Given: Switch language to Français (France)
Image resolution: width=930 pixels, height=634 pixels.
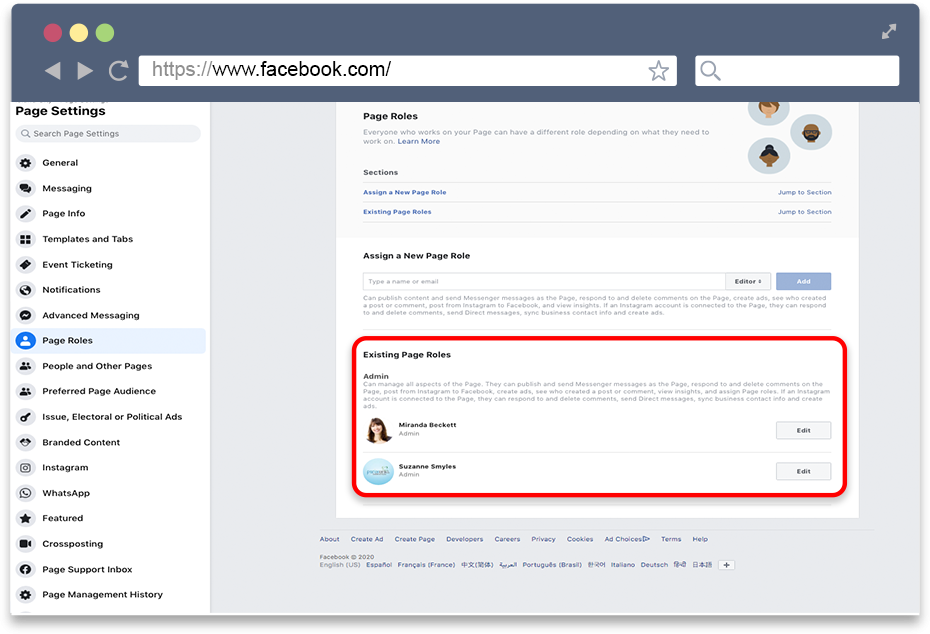Looking at the screenshot, I should 426,565.
